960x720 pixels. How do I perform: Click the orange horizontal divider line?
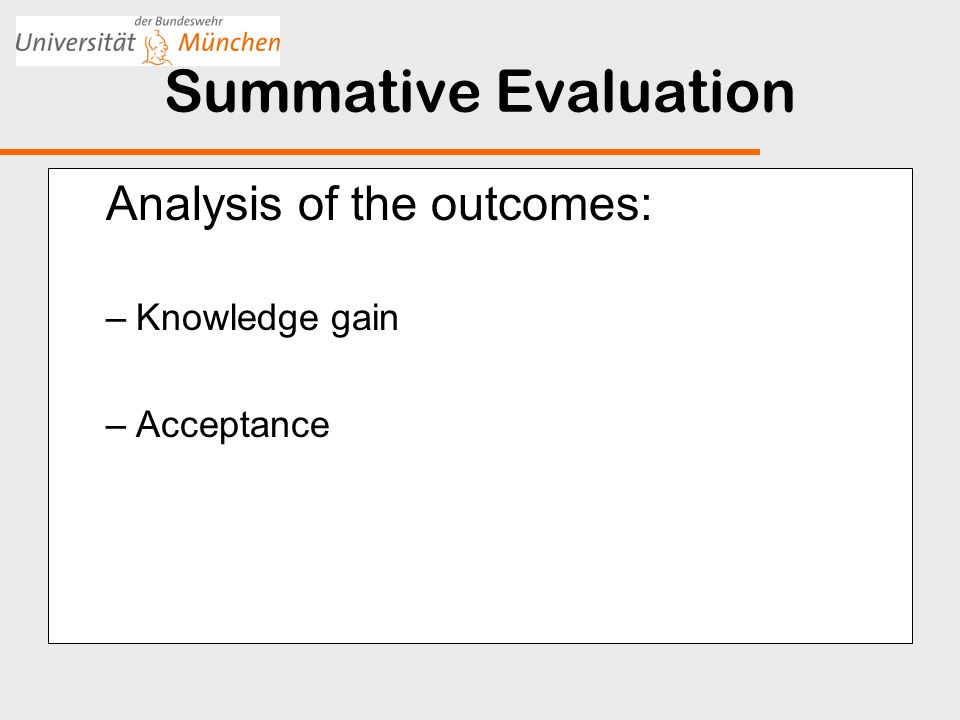pos(380,152)
